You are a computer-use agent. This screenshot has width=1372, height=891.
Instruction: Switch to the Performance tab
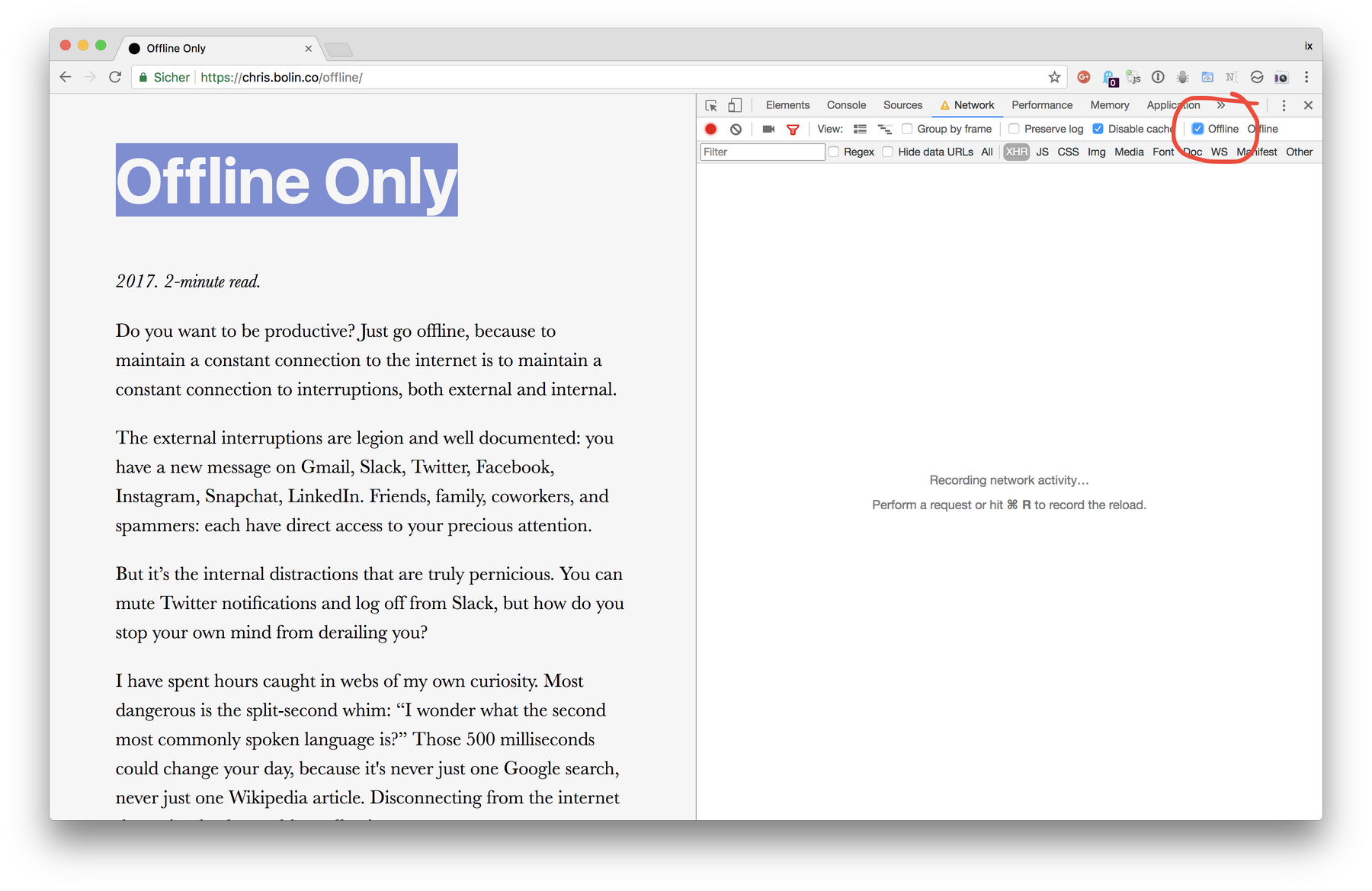click(x=1042, y=105)
